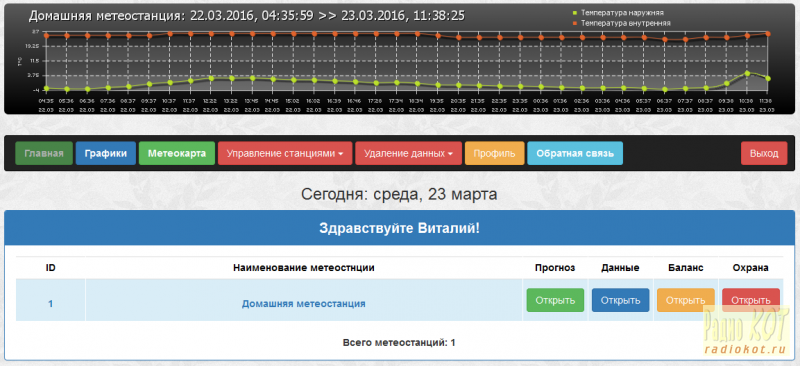This screenshot has height=366, width=800.
Task: Open the Метеокарта page
Action: coord(177,154)
